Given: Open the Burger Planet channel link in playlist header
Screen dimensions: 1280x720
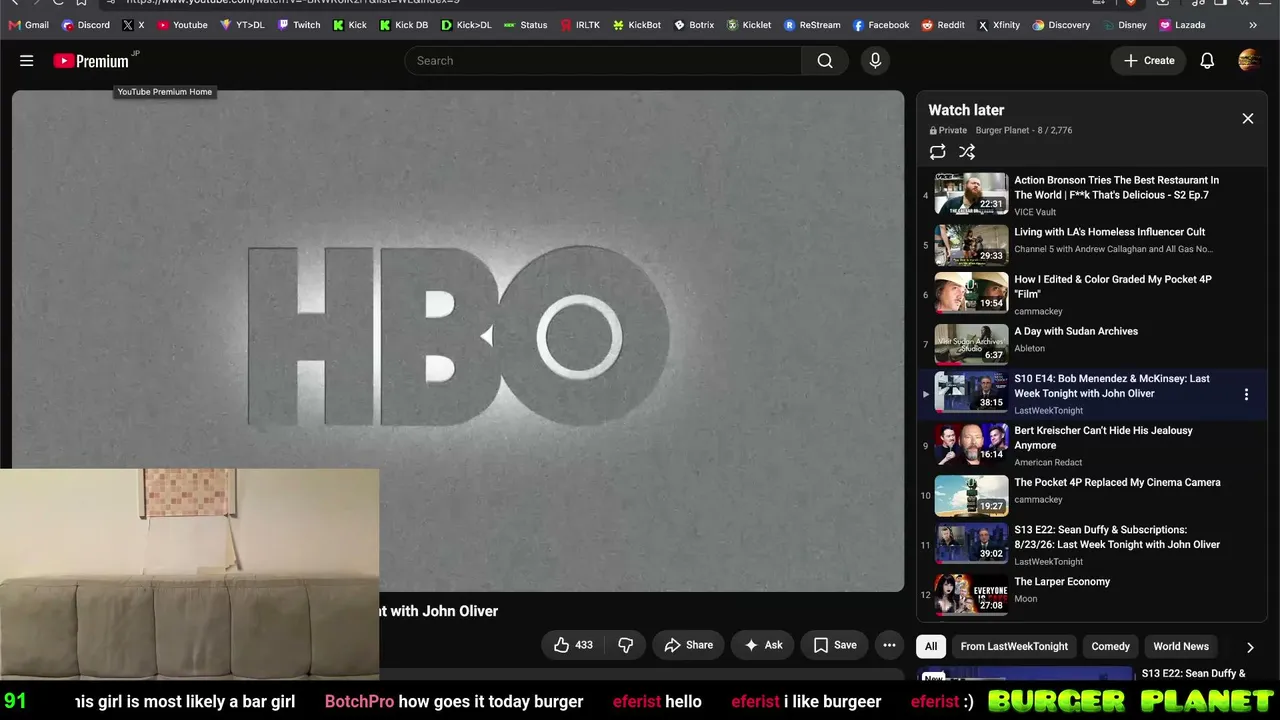Looking at the screenshot, I should 1002,130.
